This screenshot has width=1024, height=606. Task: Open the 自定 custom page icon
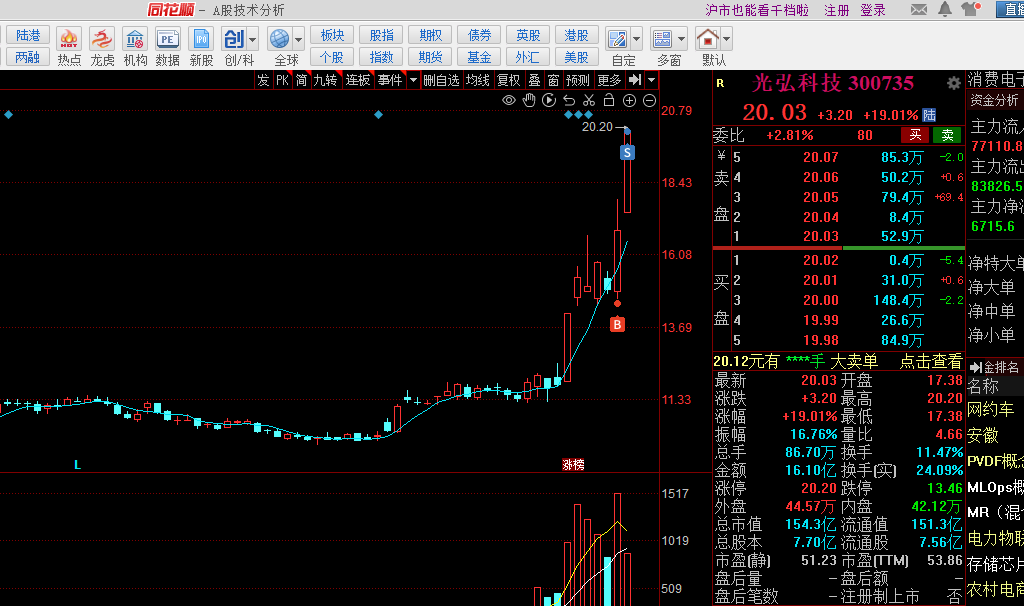[617, 39]
